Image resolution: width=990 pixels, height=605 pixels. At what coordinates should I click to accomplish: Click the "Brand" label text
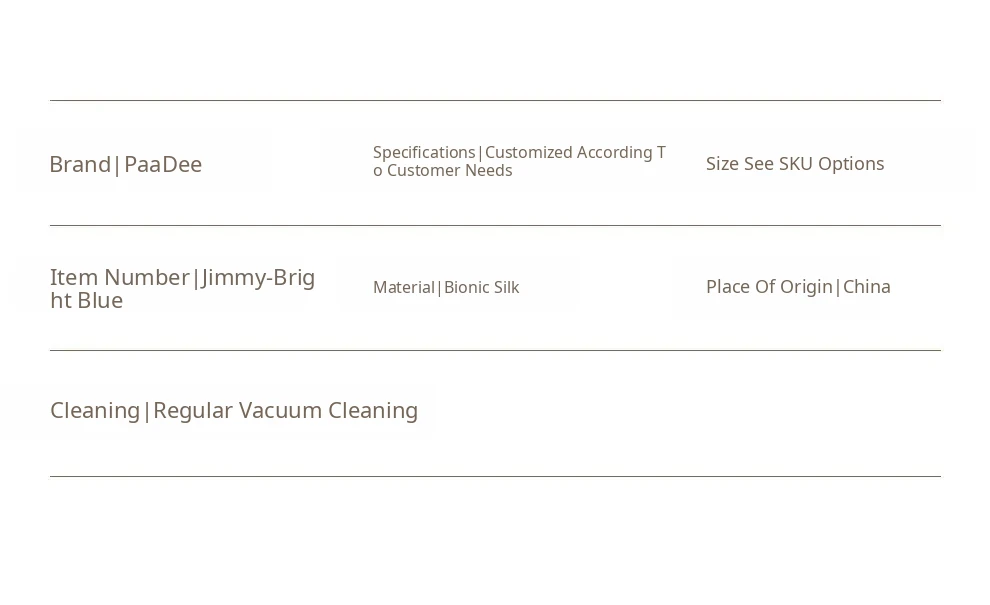tap(79, 165)
